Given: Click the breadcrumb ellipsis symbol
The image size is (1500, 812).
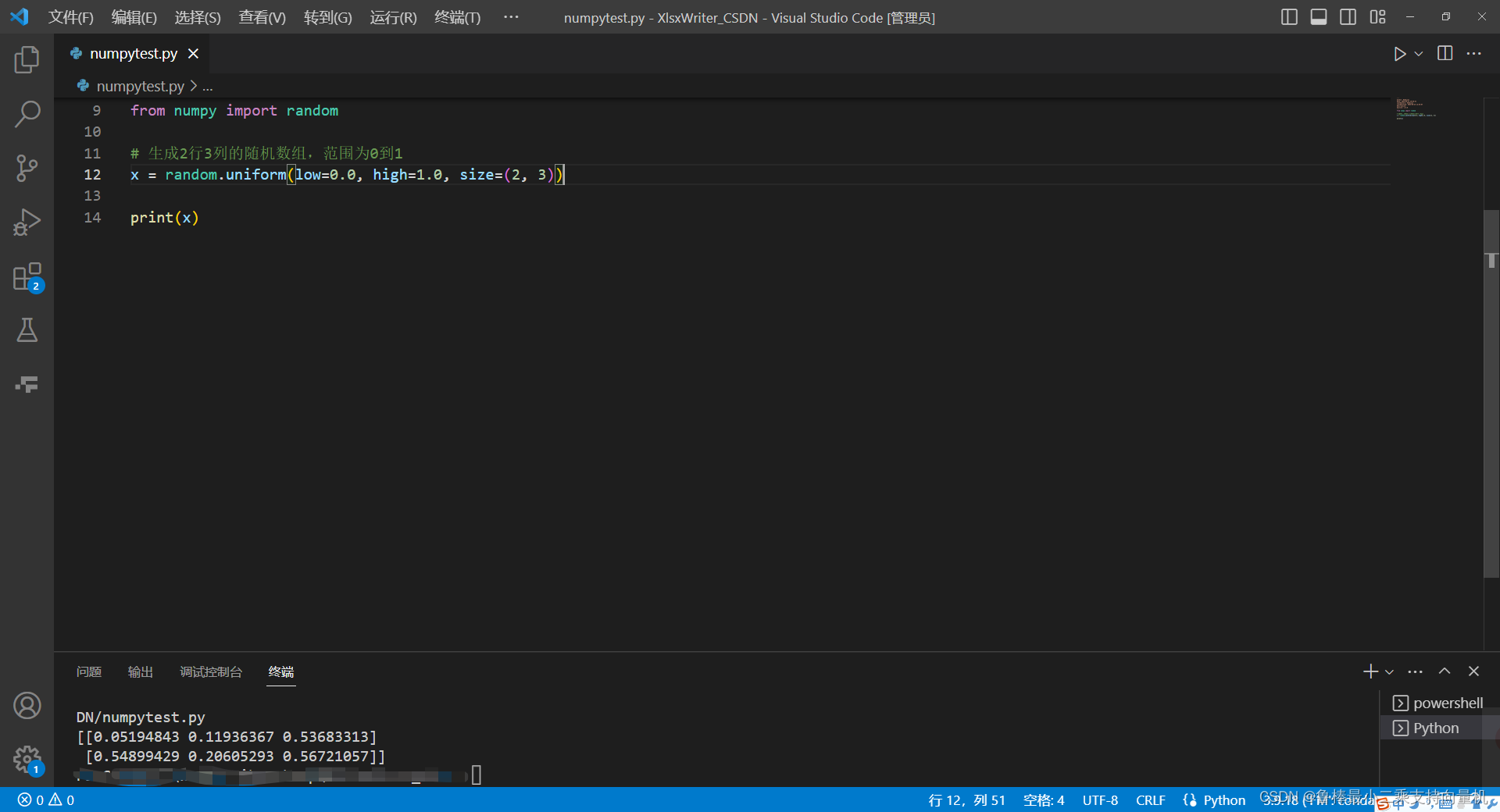Looking at the screenshot, I should [x=208, y=86].
